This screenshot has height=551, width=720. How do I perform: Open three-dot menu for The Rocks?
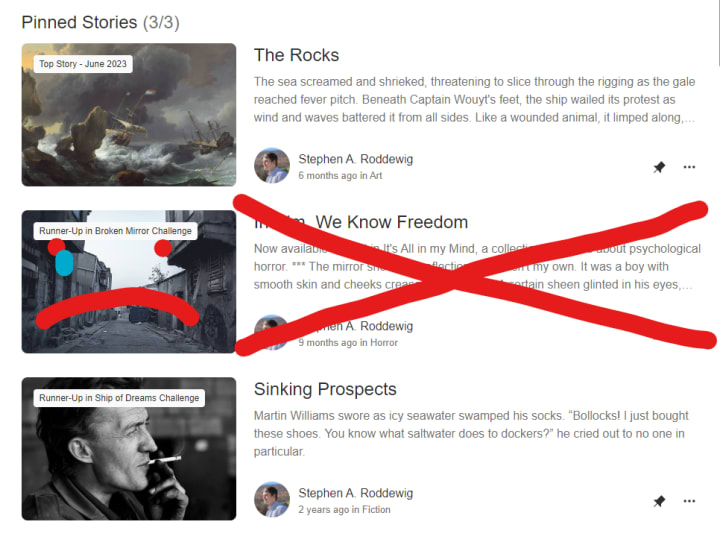pyautogui.click(x=689, y=167)
